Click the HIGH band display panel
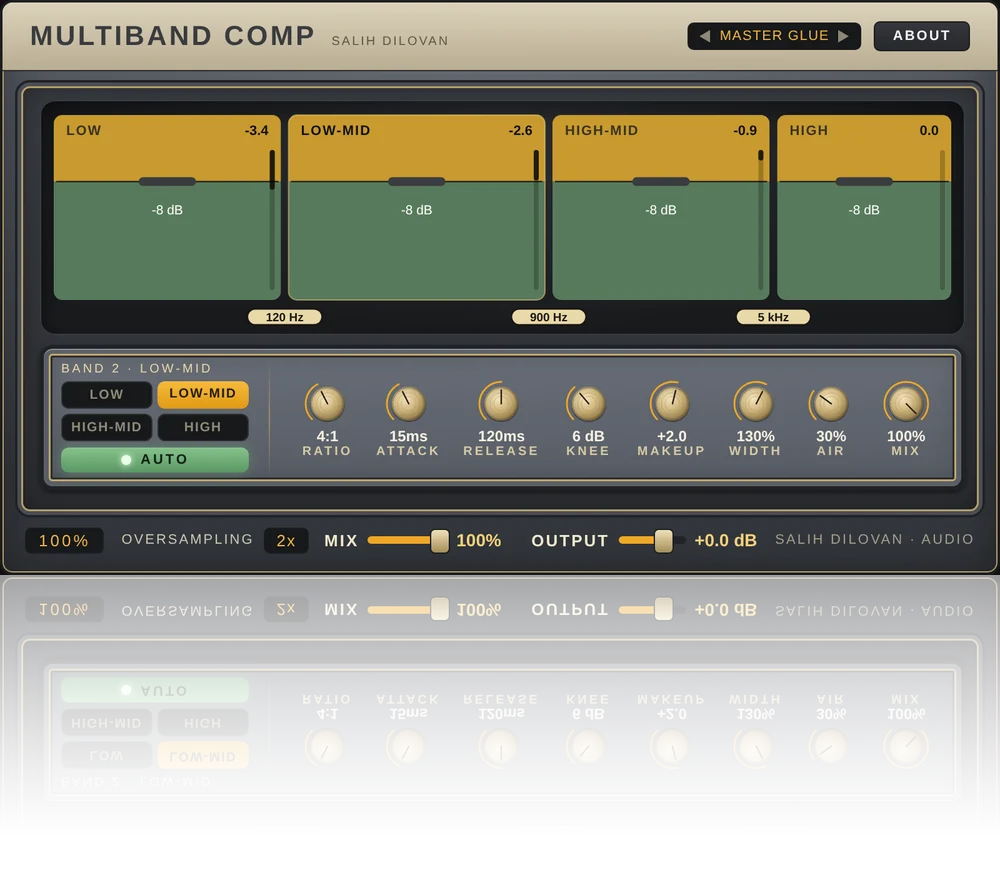This screenshot has height=891, width=1000. click(x=864, y=207)
